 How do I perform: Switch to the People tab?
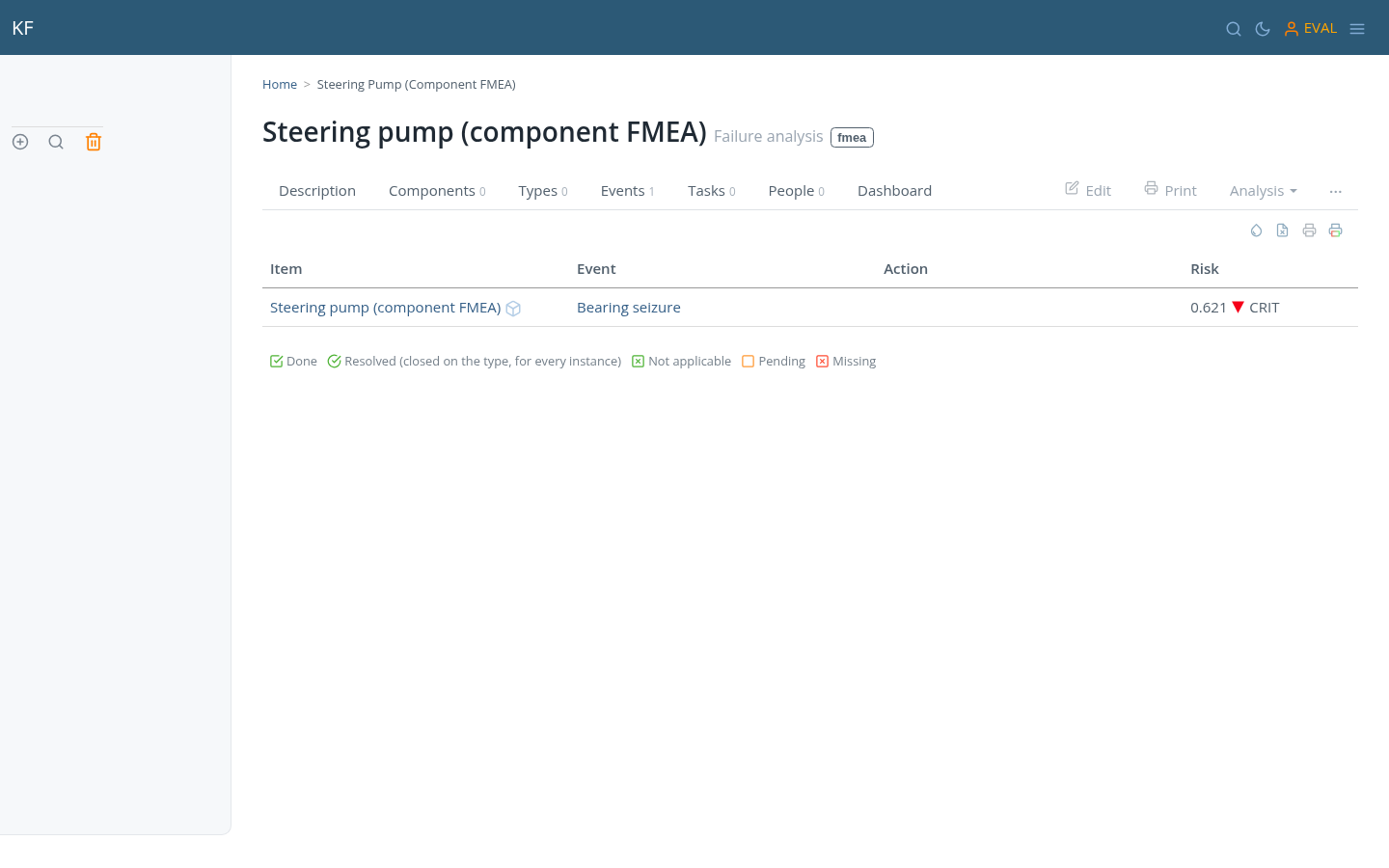click(x=797, y=191)
